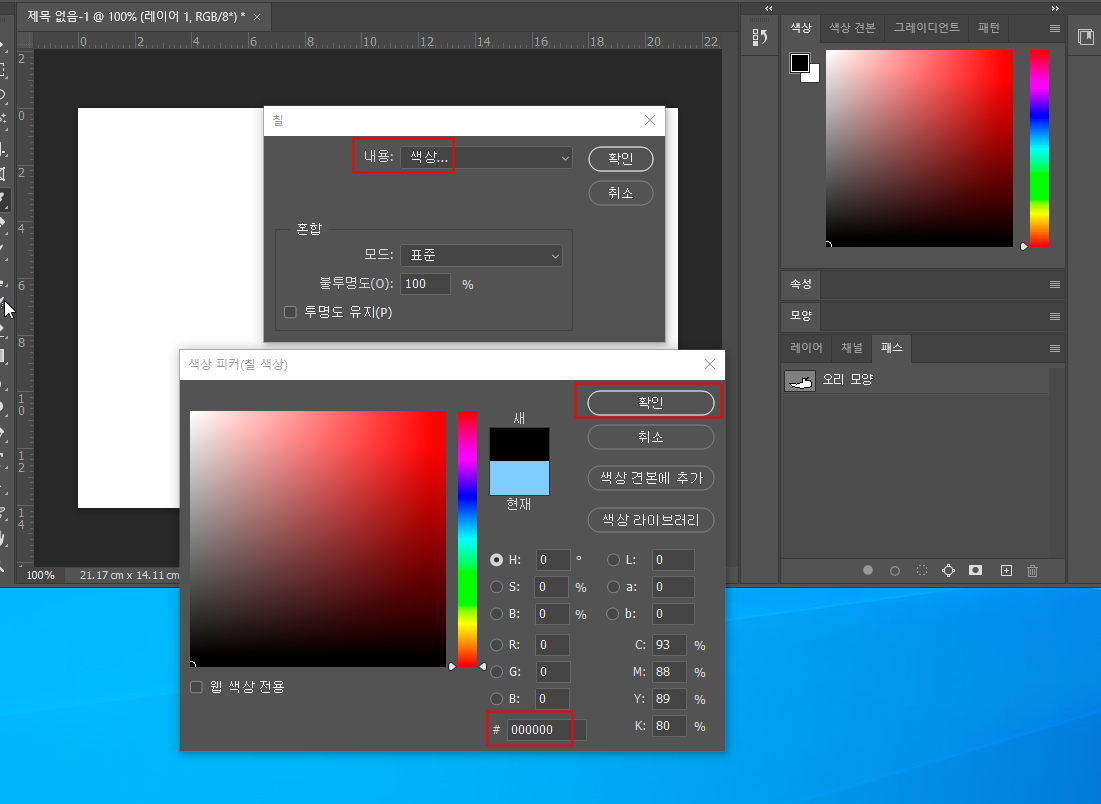Open the Color panel menu icon
This screenshot has height=804, width=1101.
[x=1054, y=29]
